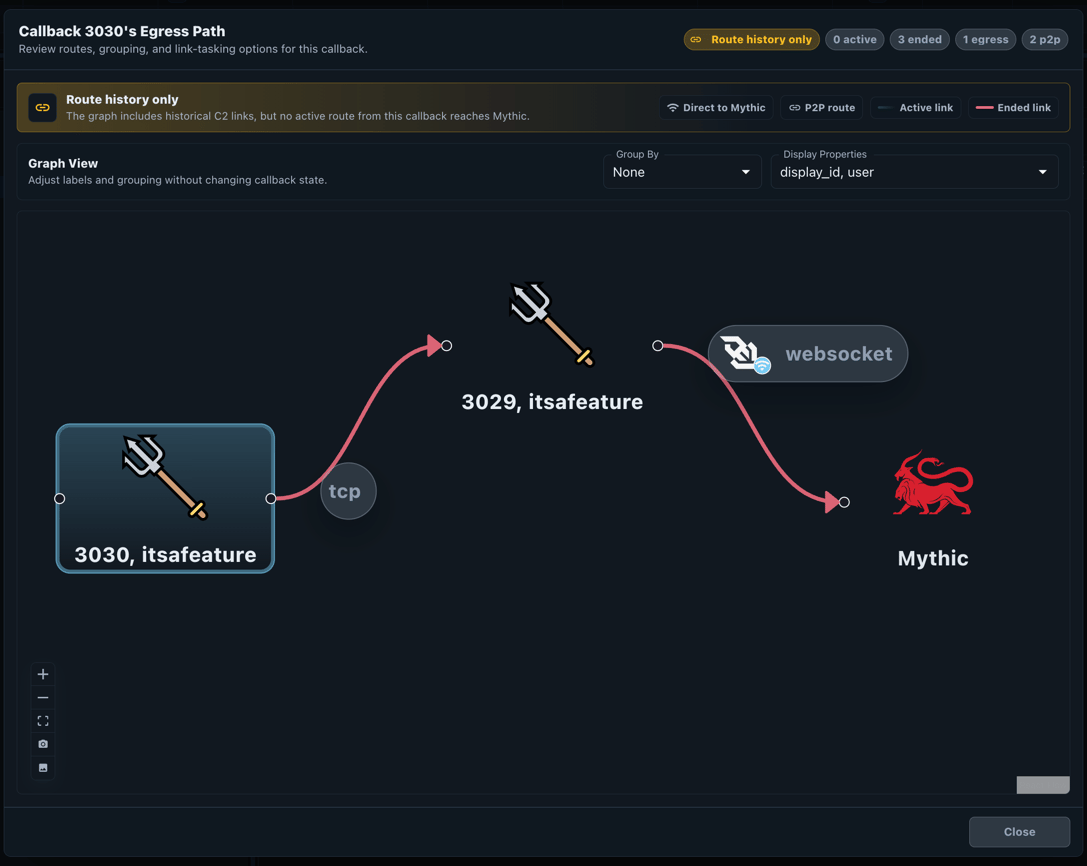Click the left handle of node 3030
This screenshot has height=866, width=1087.
tap(60, 499)
